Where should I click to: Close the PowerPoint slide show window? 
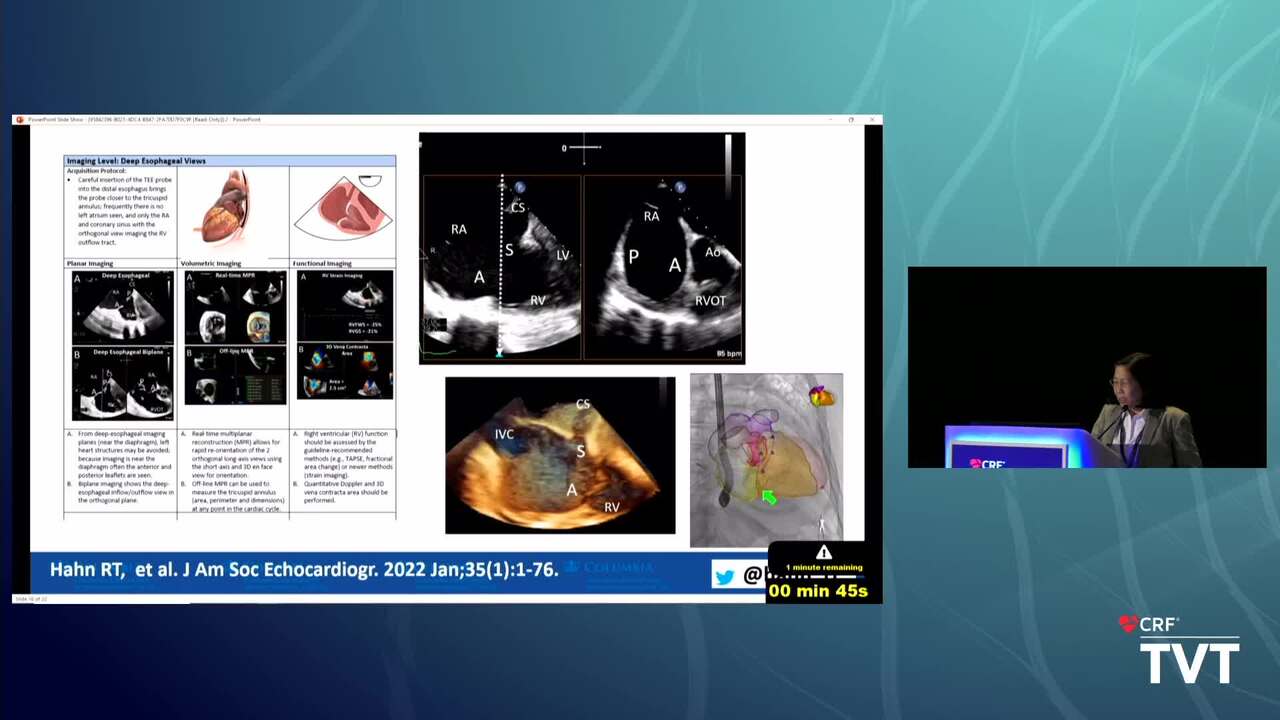tap(872, 119)
